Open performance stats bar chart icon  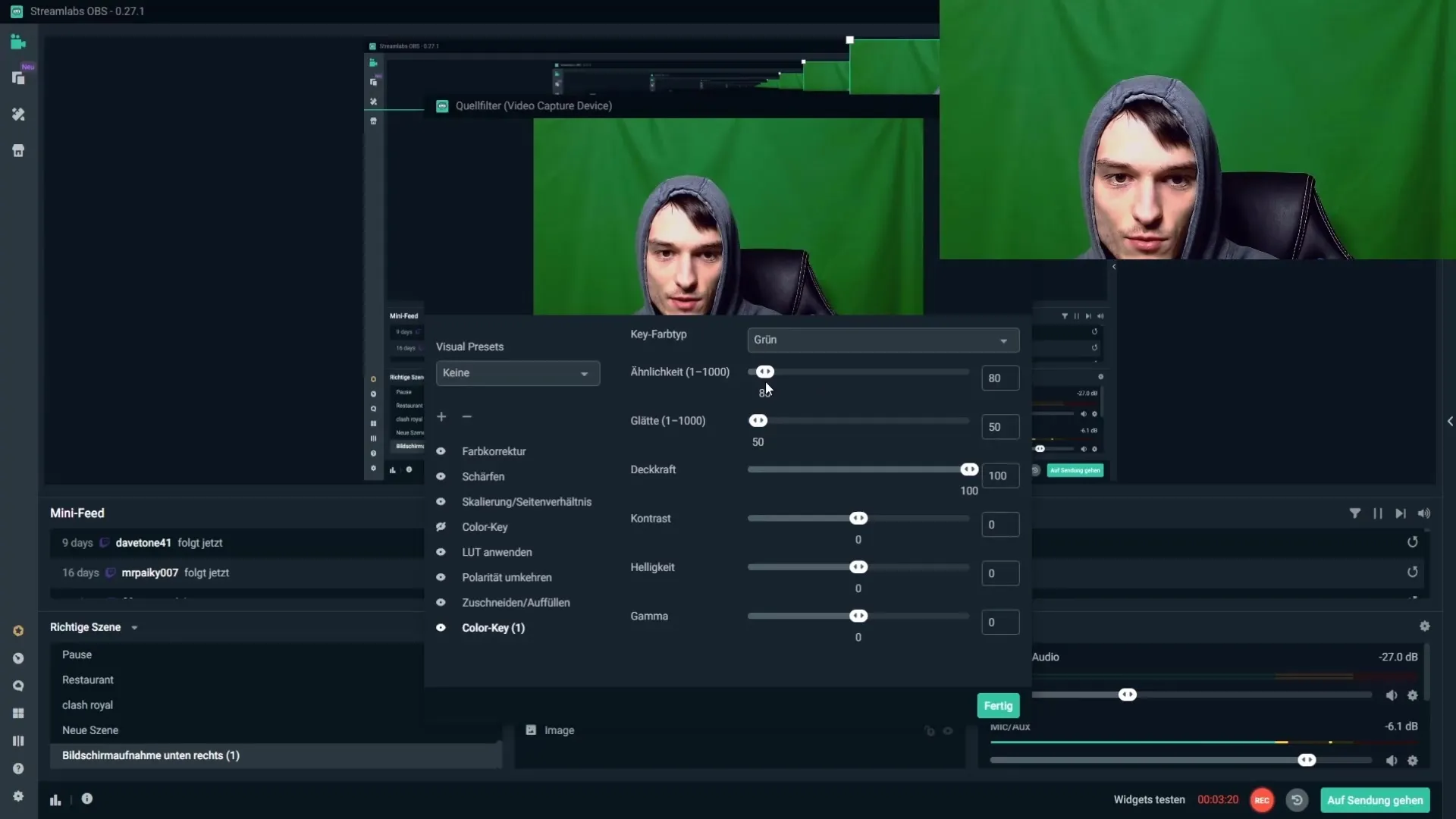point(55,799)
